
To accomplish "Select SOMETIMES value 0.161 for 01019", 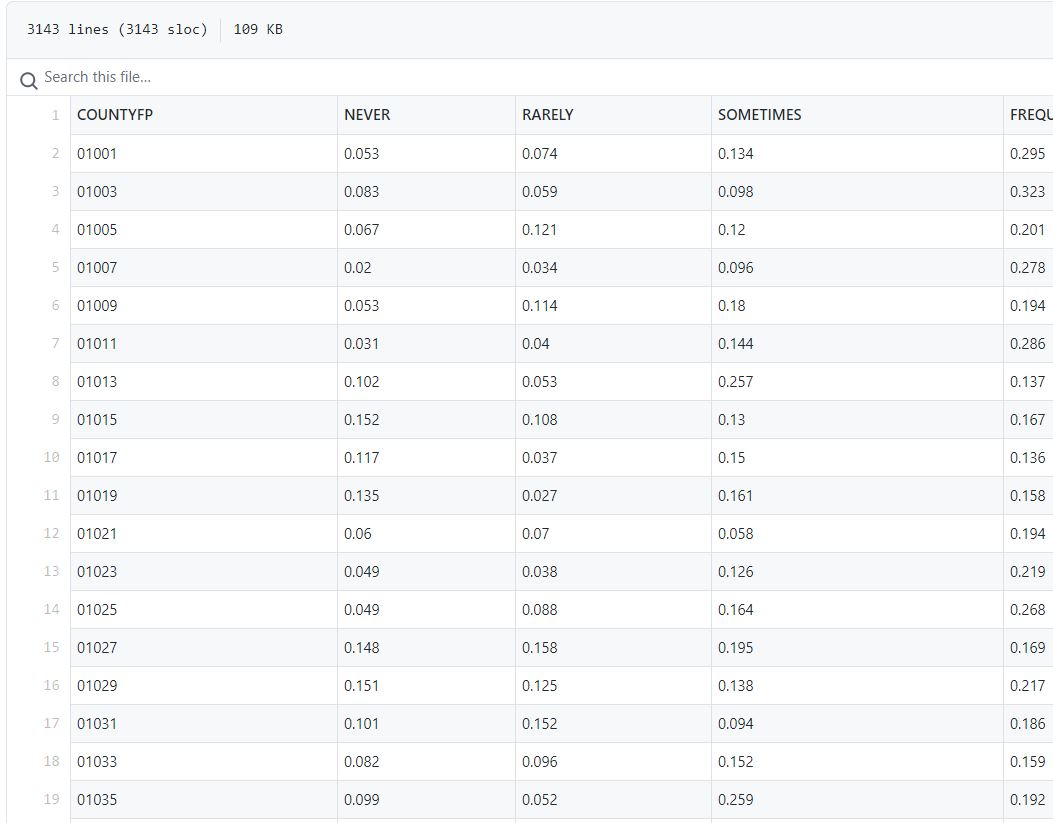I will [x=857, y=495].
